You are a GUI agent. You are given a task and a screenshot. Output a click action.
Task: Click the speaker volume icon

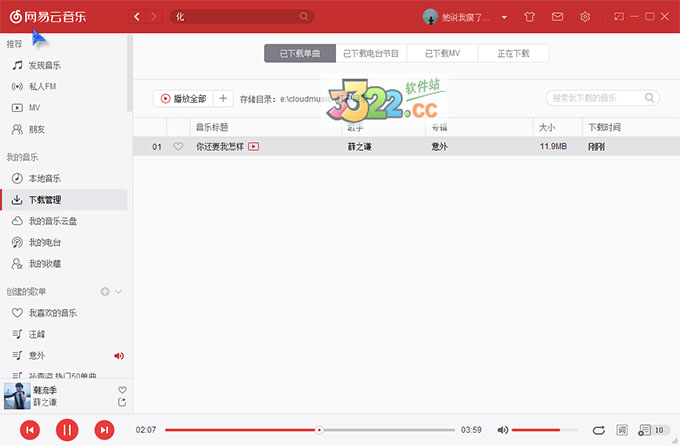(502, 430)
